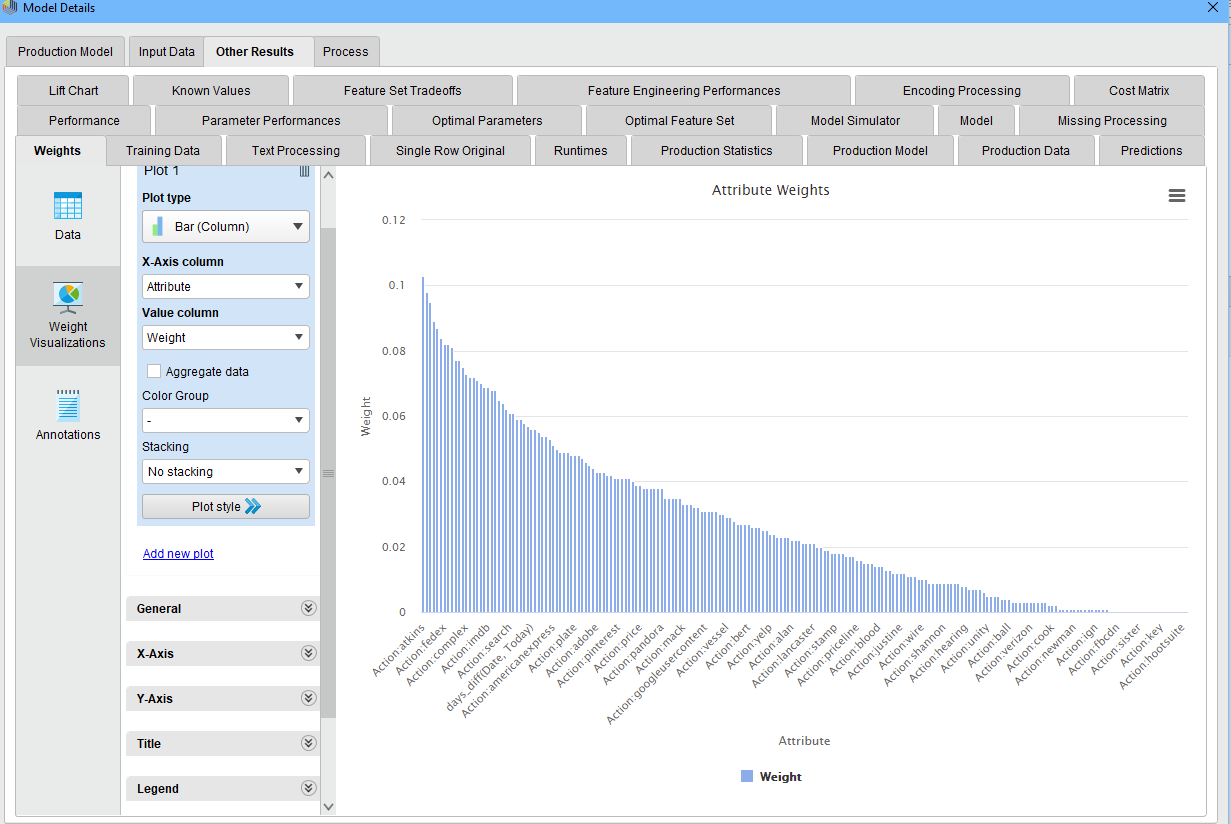Viewport: 1231px width, 824px height.
Task: Switch to Production Model top tab
Action: (66, 52)
